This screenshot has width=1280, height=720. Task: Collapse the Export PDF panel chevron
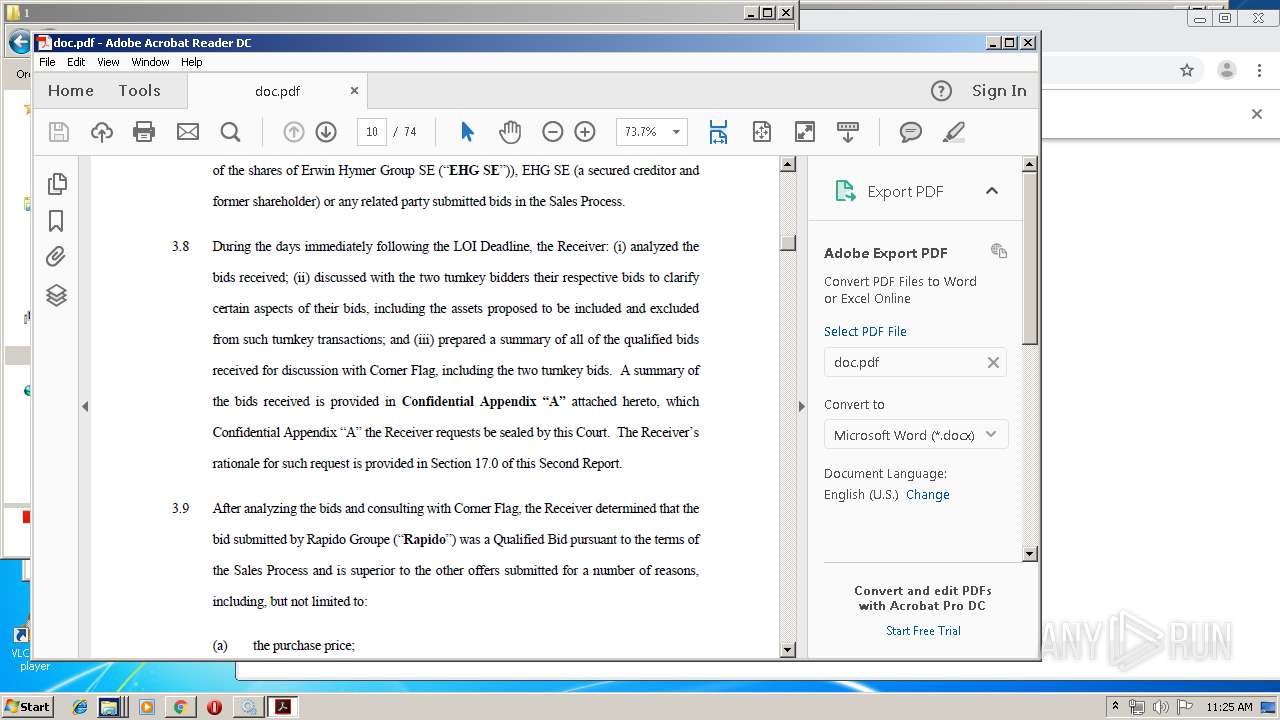992,191
